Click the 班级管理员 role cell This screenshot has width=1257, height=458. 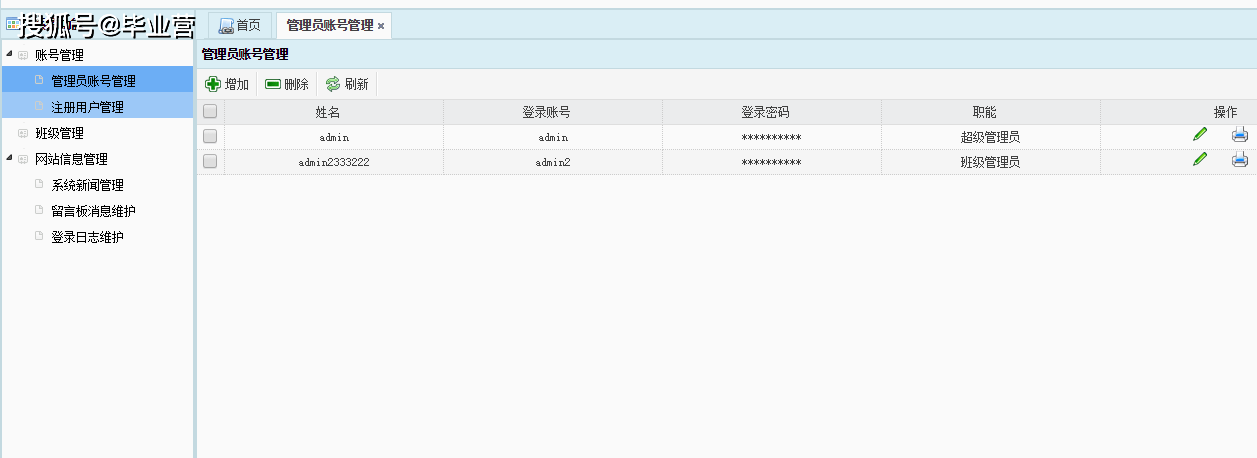coord(990,161)
